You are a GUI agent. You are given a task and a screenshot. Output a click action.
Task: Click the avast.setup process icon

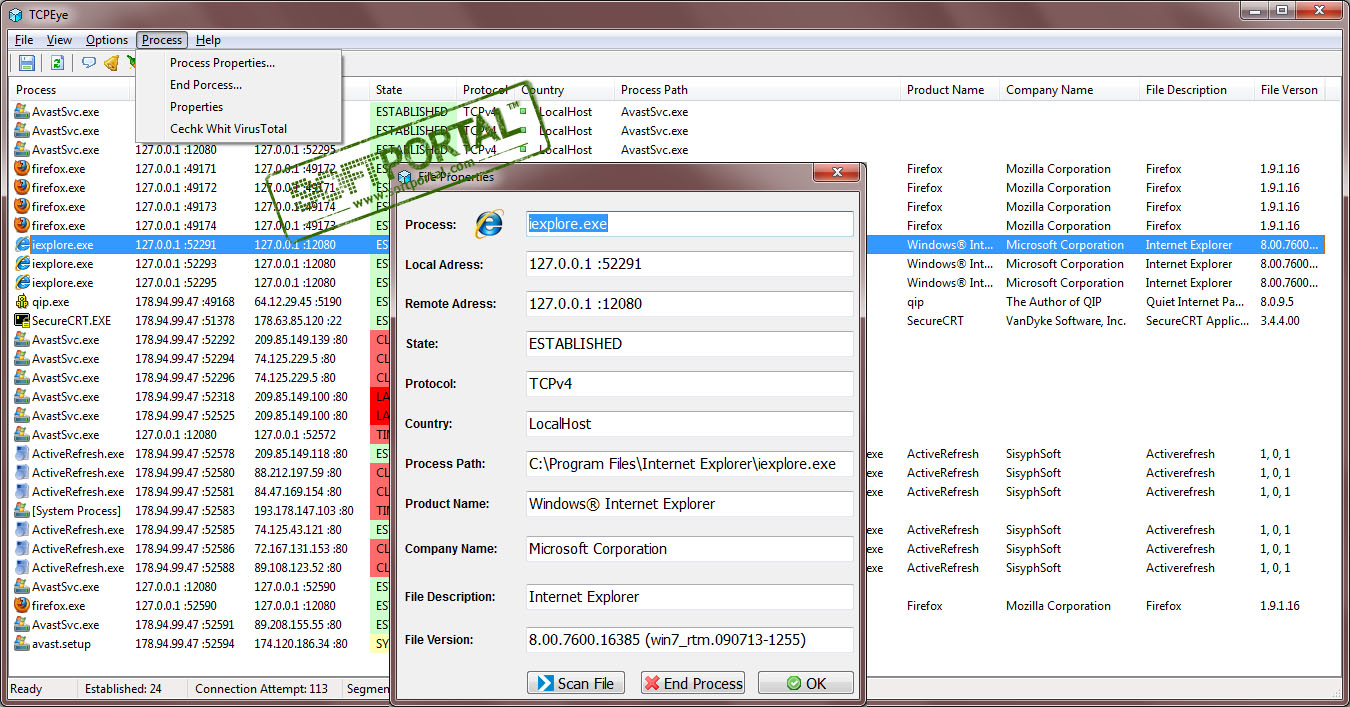tap(22, 644)
